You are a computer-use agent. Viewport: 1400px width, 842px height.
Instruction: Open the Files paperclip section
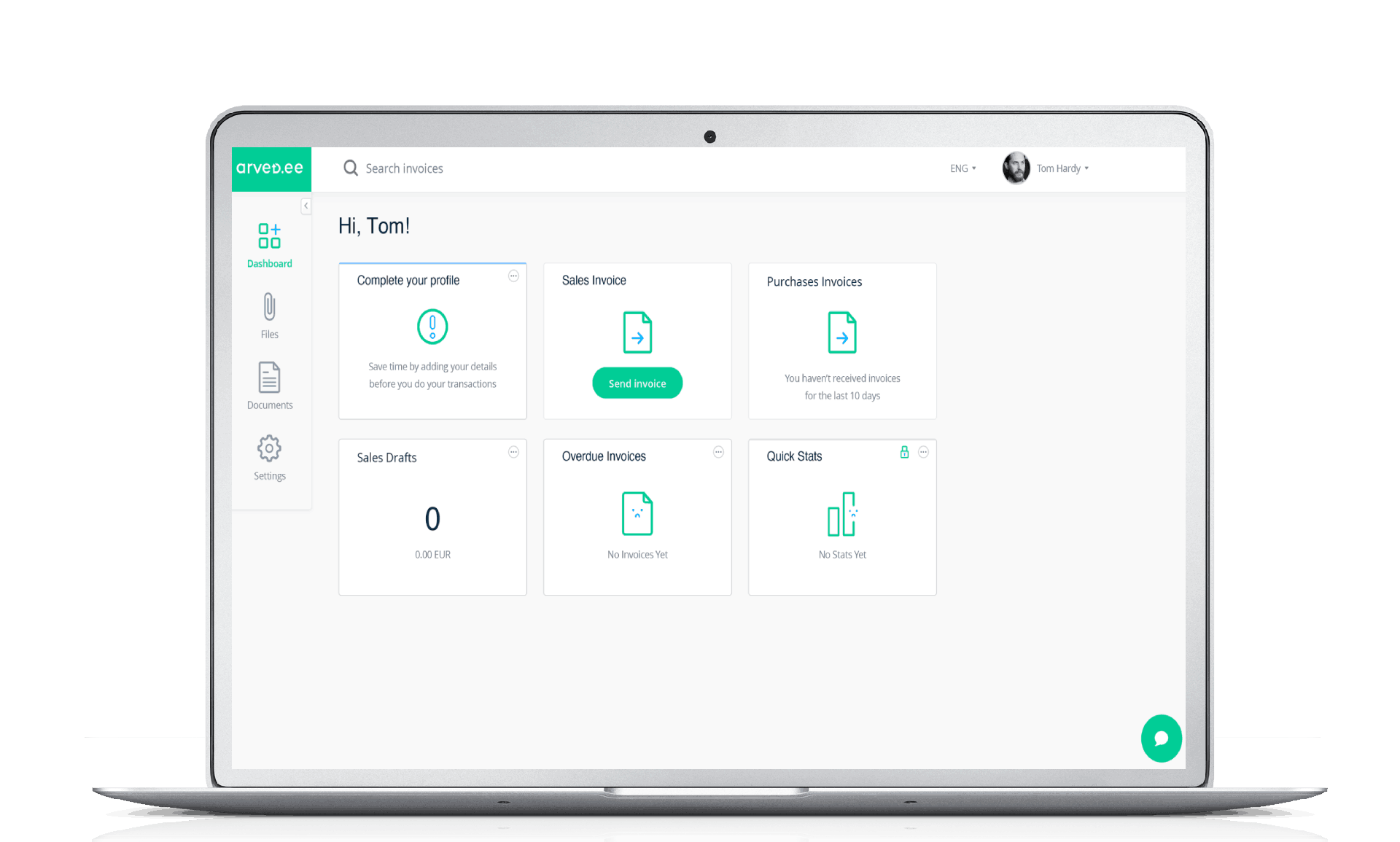pyautogui.click(x=269, y=316)
